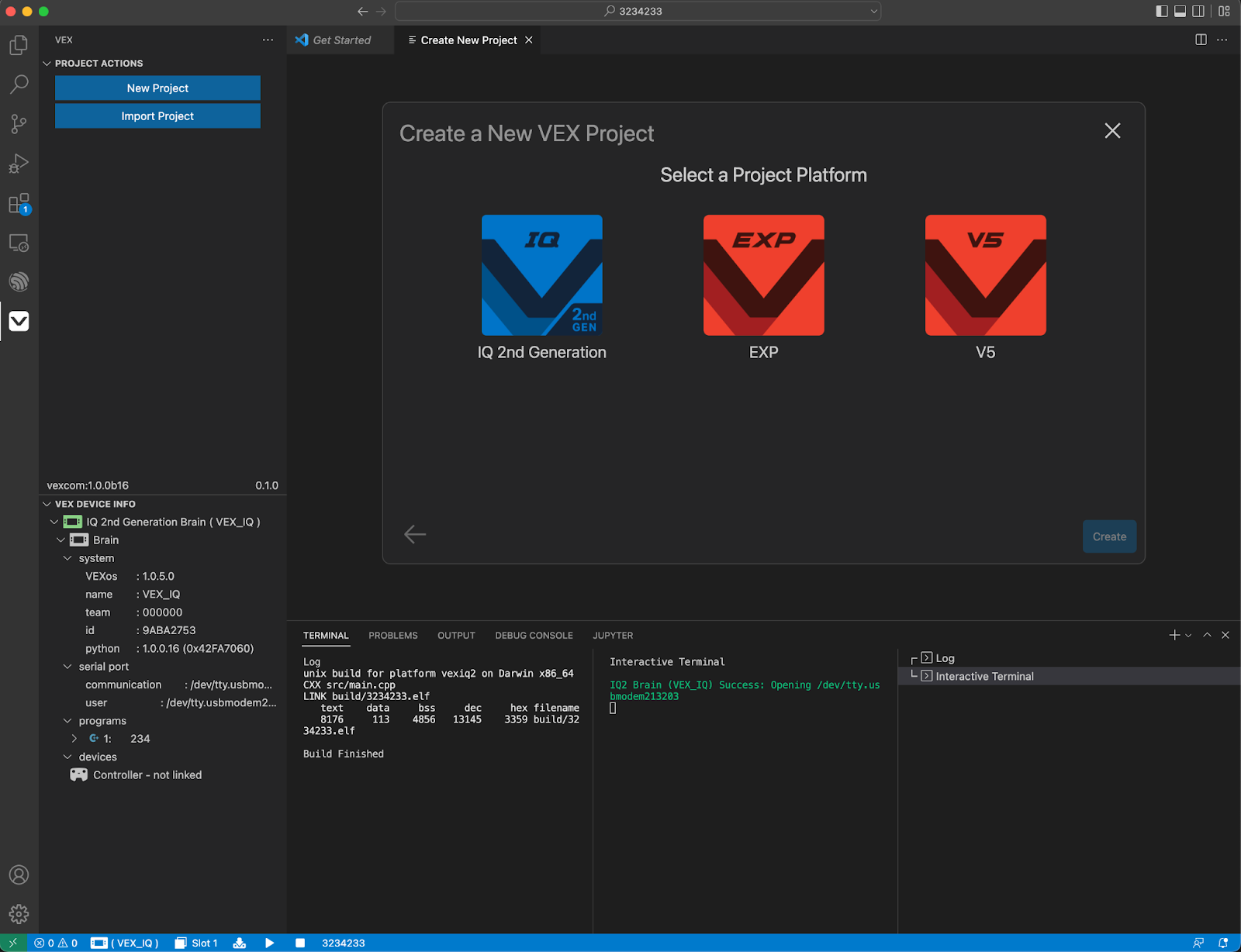Click the back arrow in project dialog

[x=415, y=534]
